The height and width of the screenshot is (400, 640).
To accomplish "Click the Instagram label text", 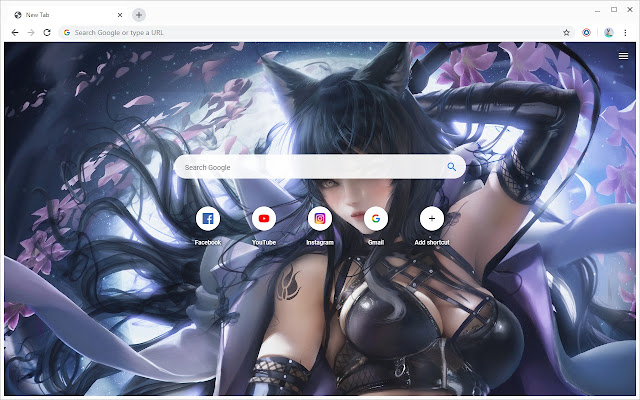I will coord(320,242).
